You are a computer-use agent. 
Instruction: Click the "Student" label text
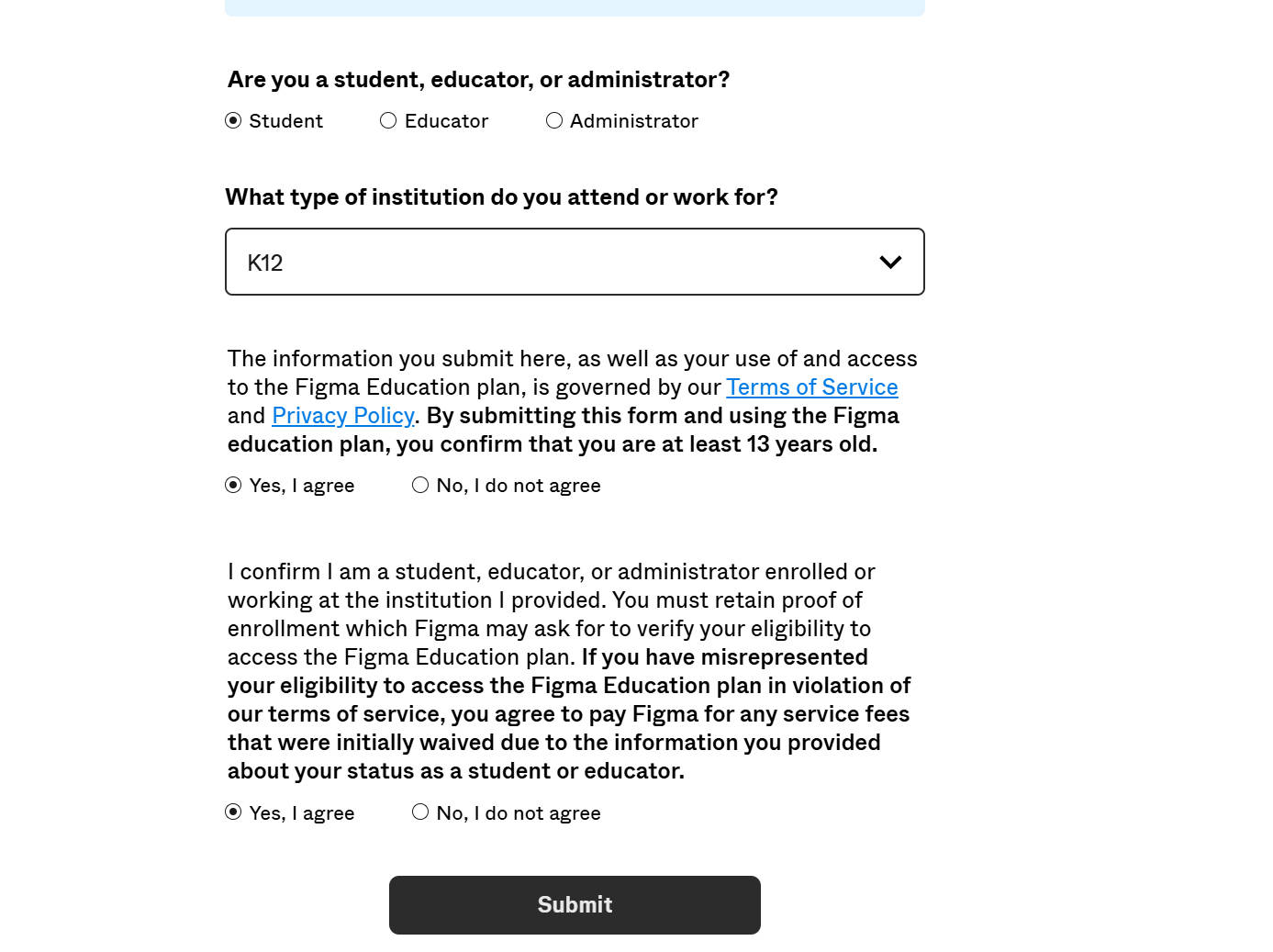tap(285, 121)
